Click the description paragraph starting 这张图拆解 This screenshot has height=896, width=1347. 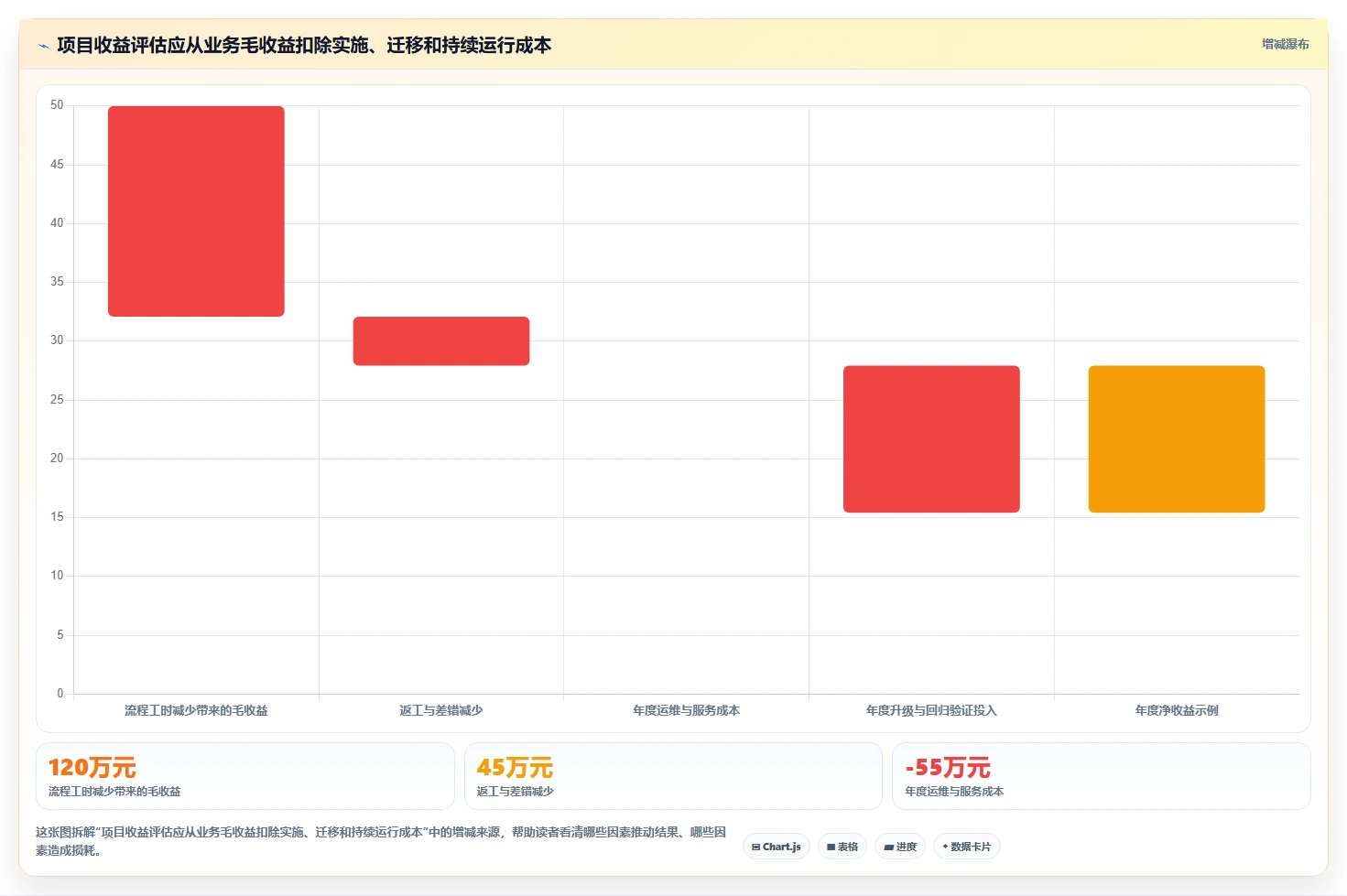click(x=381, y=841)
